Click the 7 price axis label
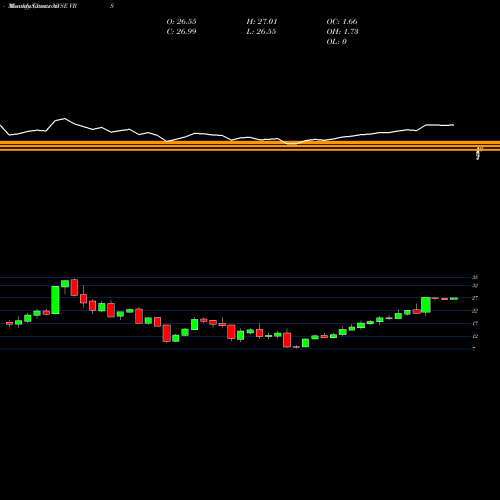500x500 pixels. pyautogui.click(x=474, y=349)
